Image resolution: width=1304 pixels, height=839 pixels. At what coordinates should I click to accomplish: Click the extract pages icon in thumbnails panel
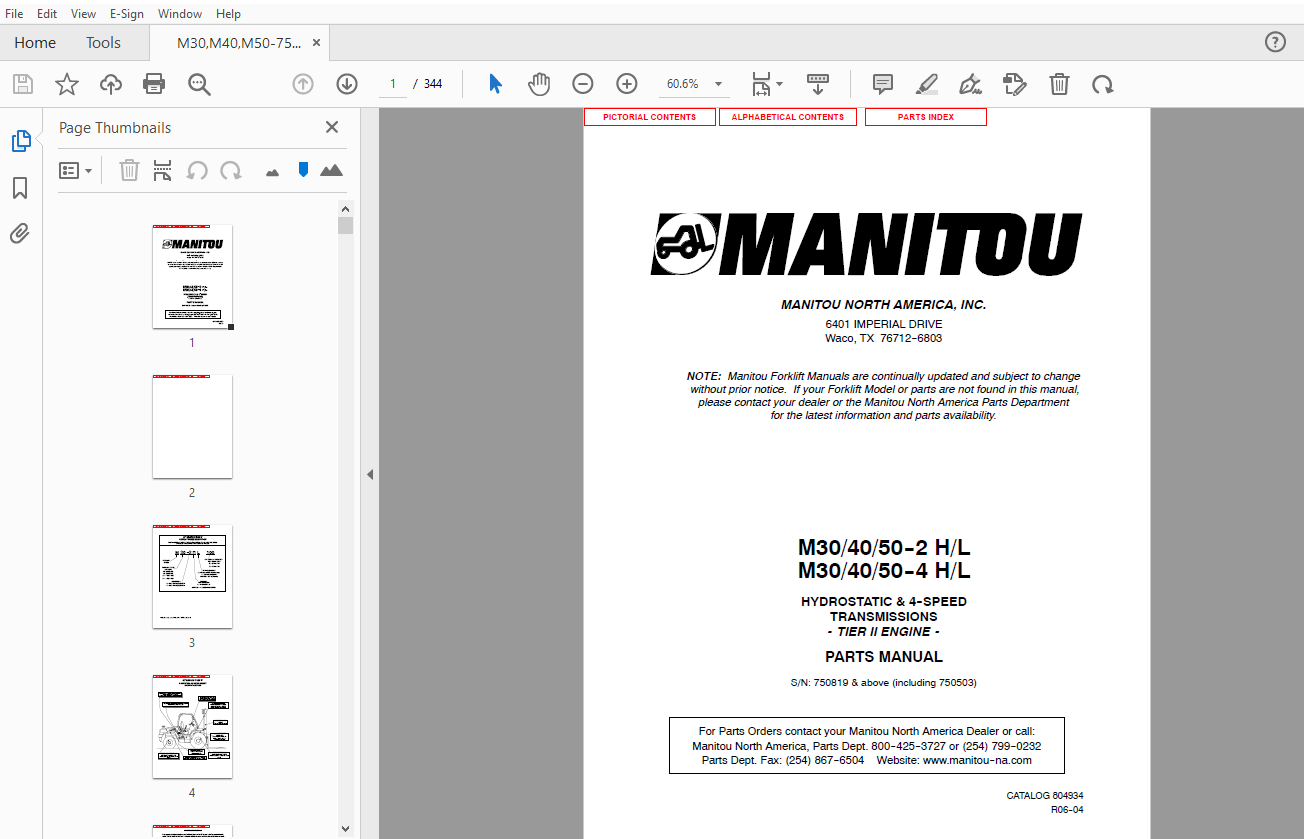click(x=162, y=171)
